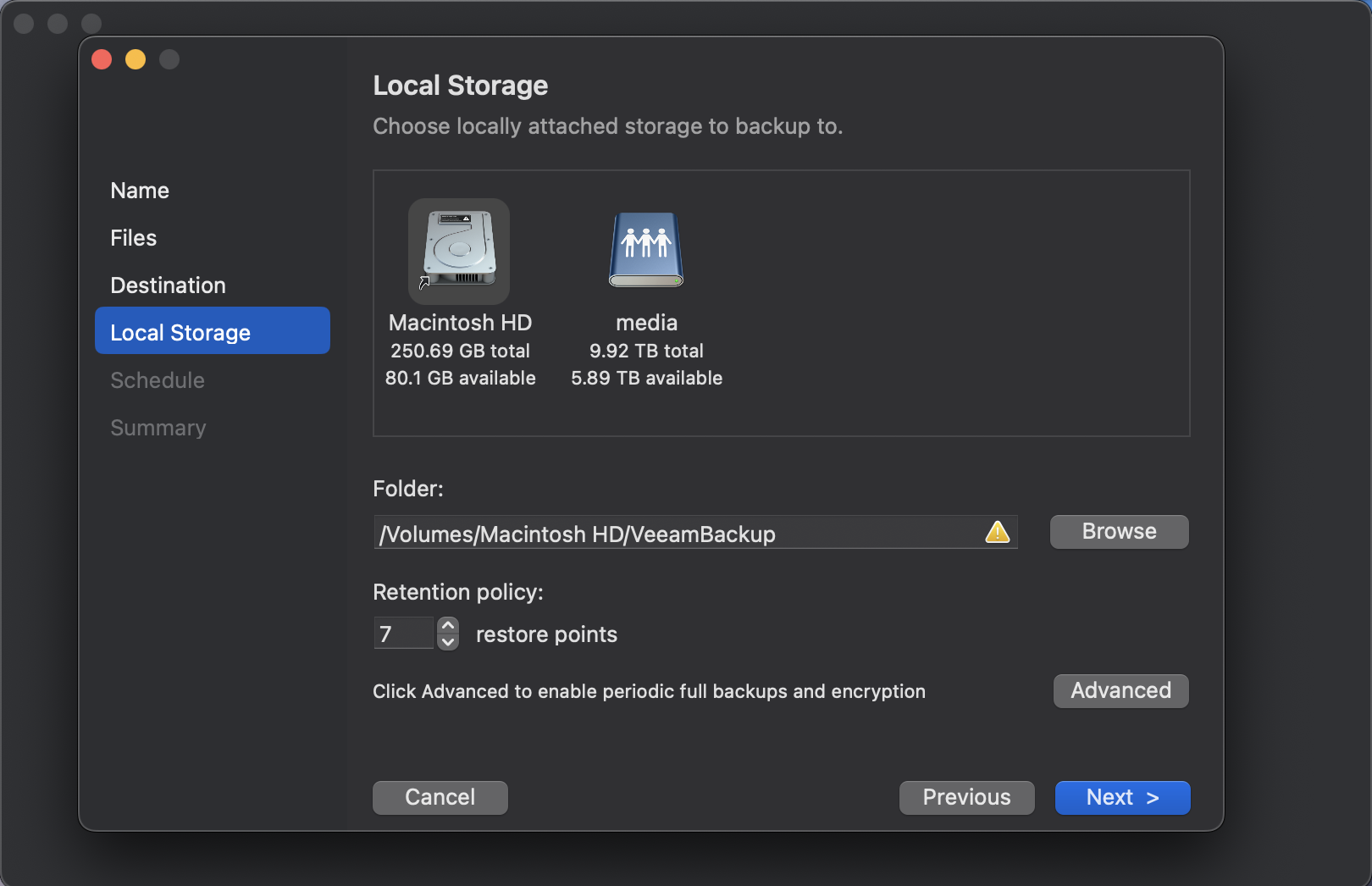Image resolution: width=1372 pixels, height=886 pixels.
Task: Close the wizard with the red button
Action: click(x=102, y=59)
